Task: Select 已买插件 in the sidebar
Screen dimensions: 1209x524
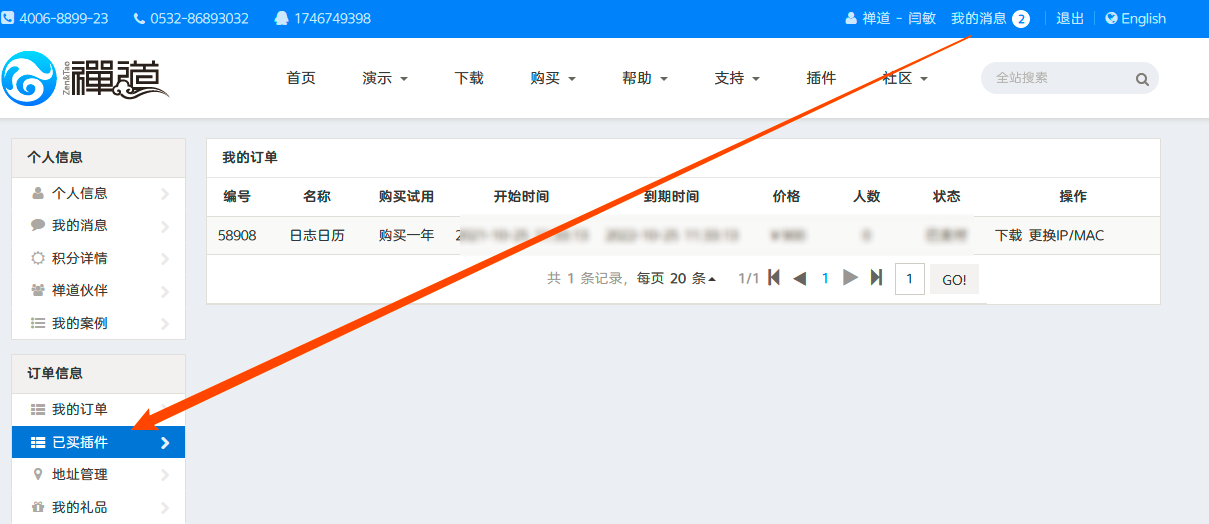Action: (x=98, y=442)
